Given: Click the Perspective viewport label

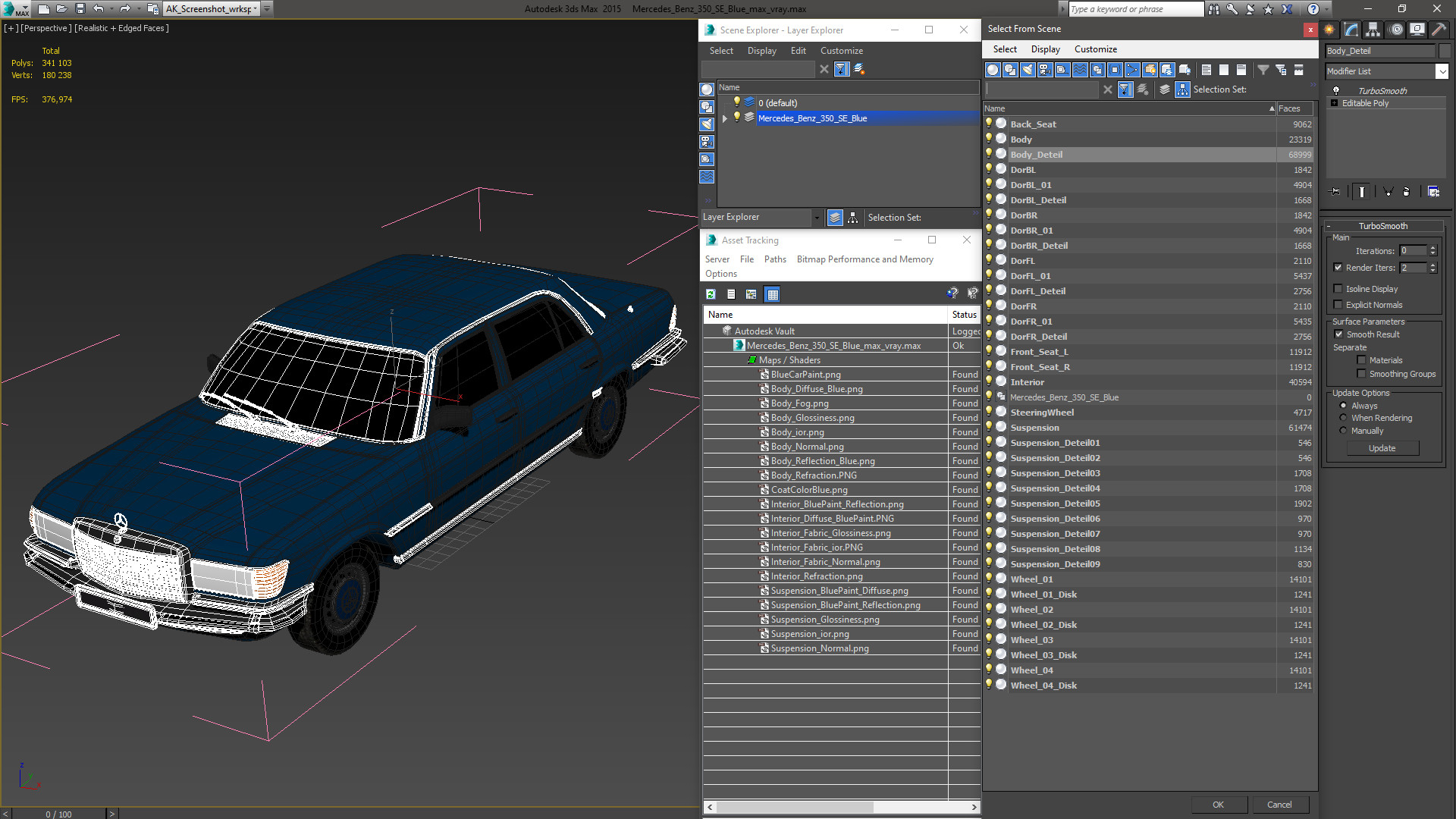Looking at the screenshot, I should point(46,28).
